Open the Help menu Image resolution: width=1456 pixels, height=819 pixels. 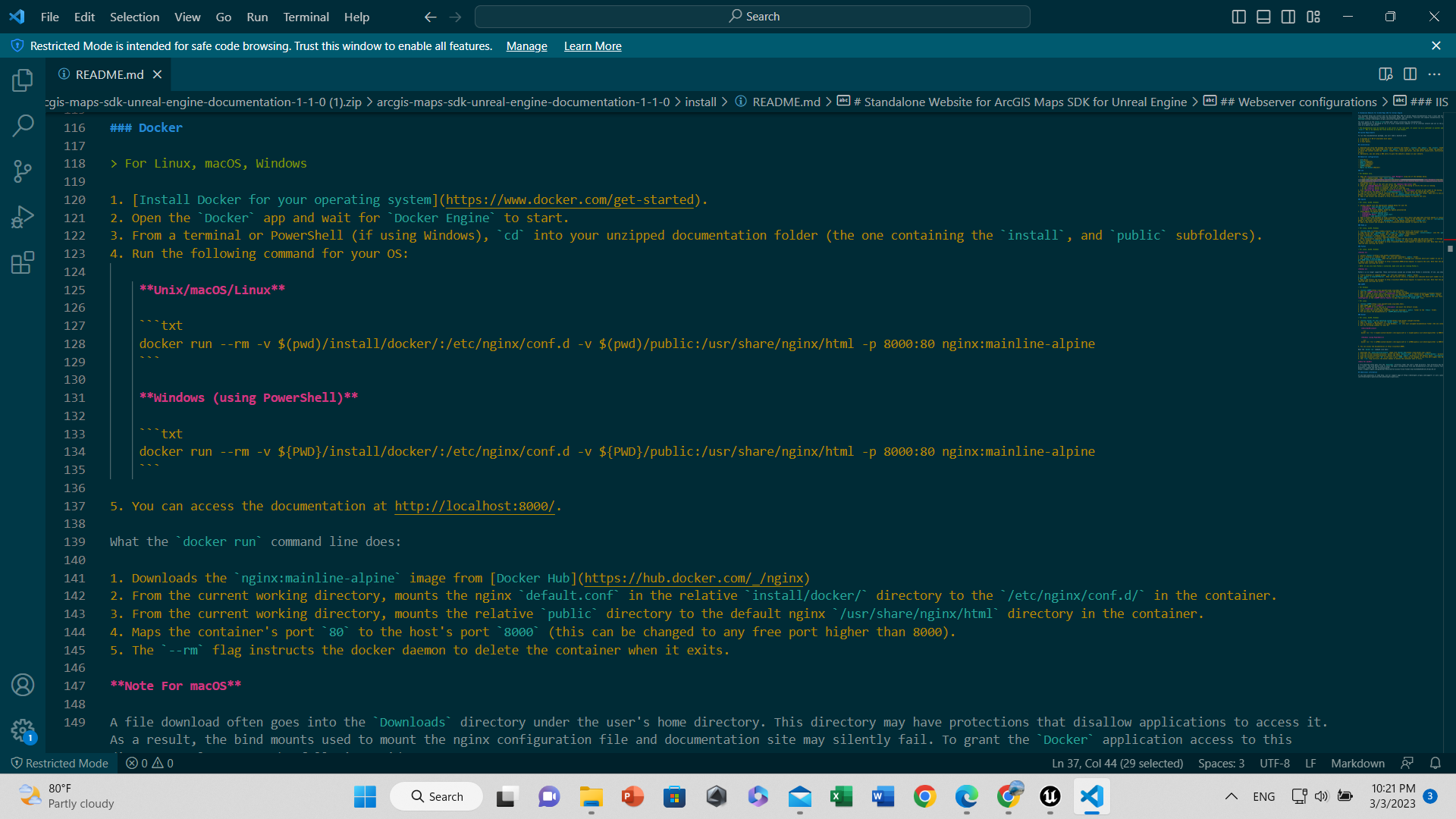pos(356,17)
